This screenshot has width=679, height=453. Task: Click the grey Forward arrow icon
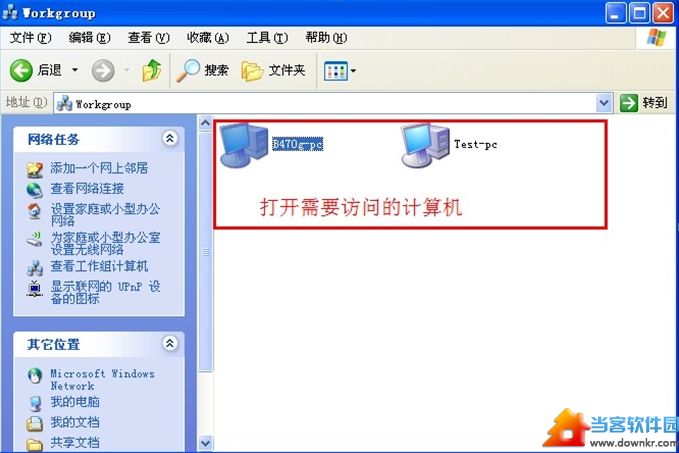pyautogui.click(x=103, y=70)
